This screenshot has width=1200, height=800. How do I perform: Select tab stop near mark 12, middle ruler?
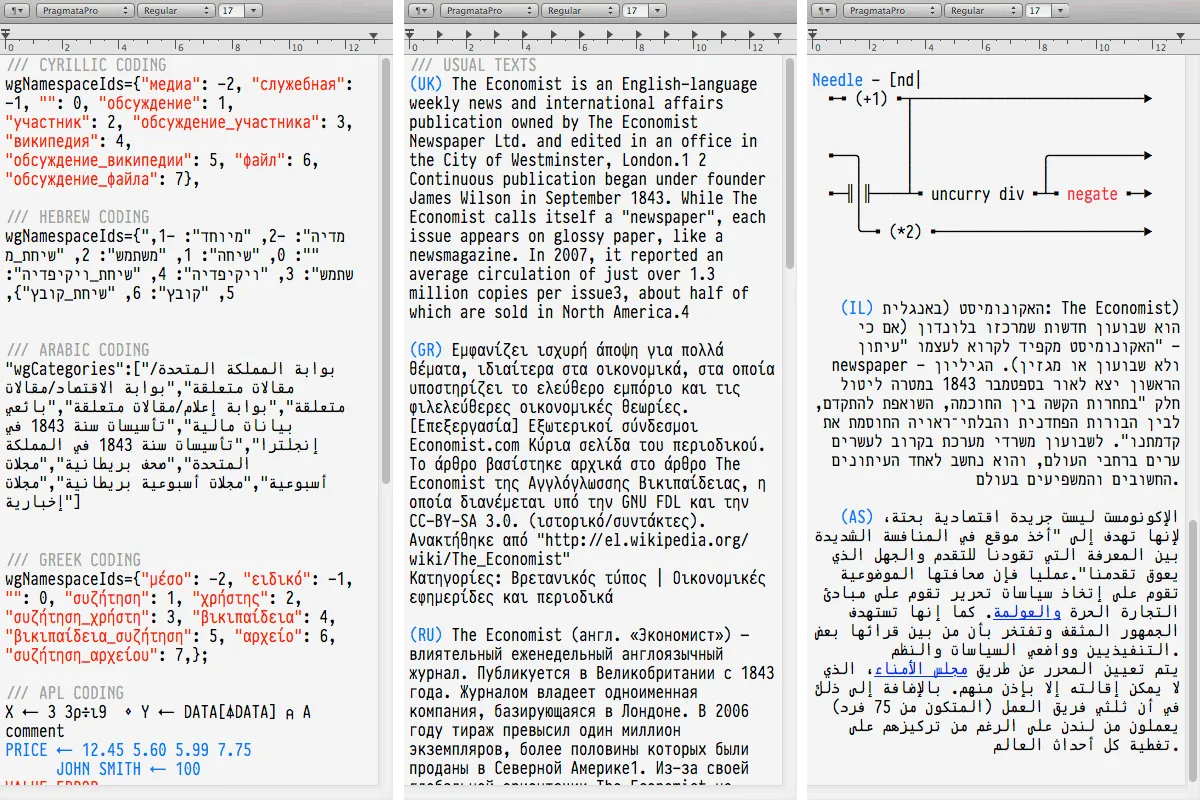click(x=752, y=35)
